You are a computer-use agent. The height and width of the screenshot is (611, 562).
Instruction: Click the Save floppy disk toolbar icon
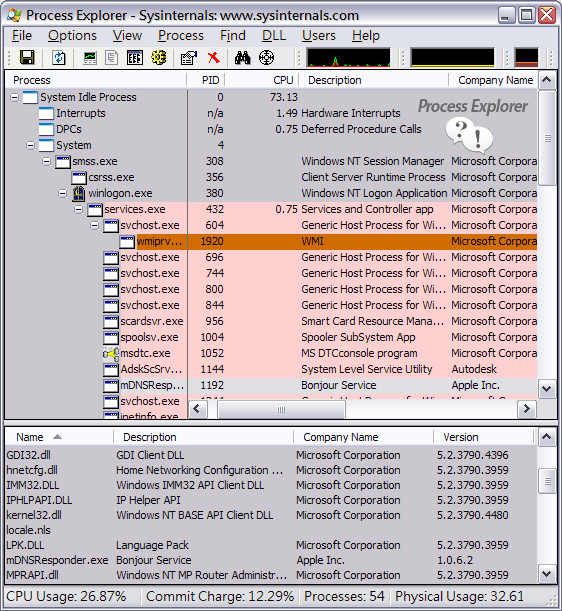(27, 58)
